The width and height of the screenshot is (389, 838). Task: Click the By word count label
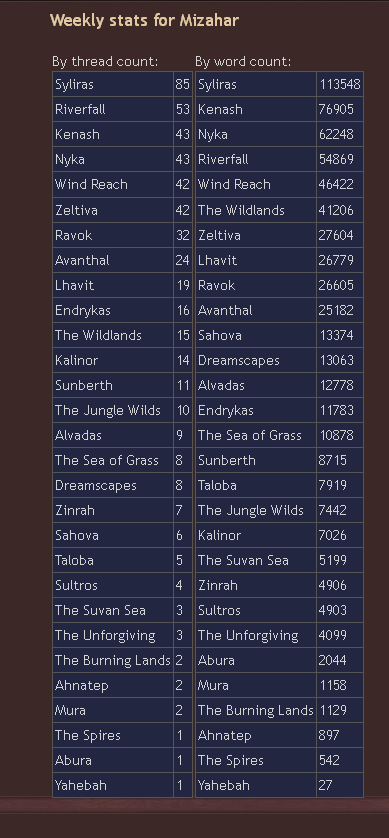click(243, 61)
